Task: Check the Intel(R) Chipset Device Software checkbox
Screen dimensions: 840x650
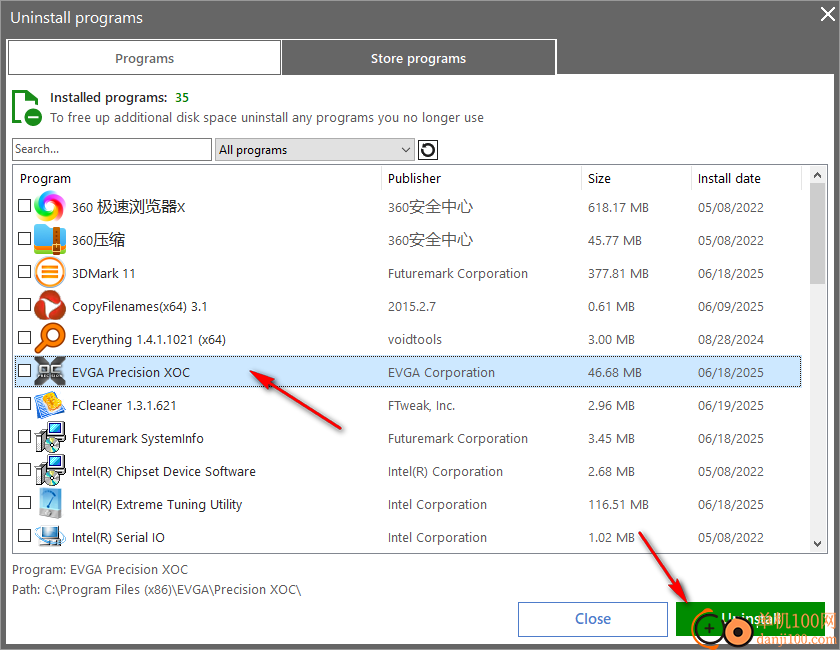Action: tap(24, 470)
